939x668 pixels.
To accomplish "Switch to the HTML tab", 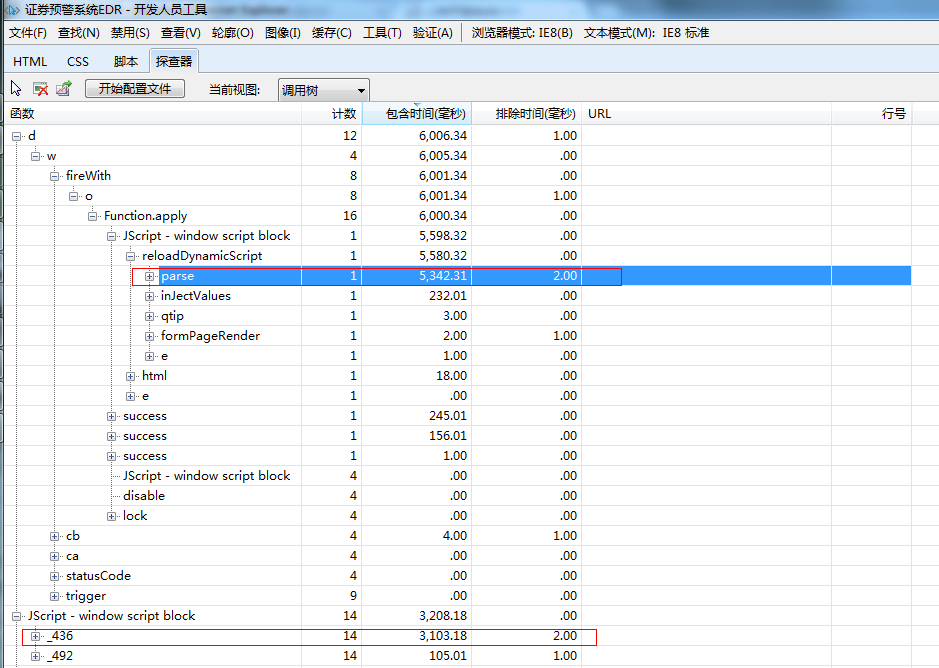I will [x=30, y=62].
